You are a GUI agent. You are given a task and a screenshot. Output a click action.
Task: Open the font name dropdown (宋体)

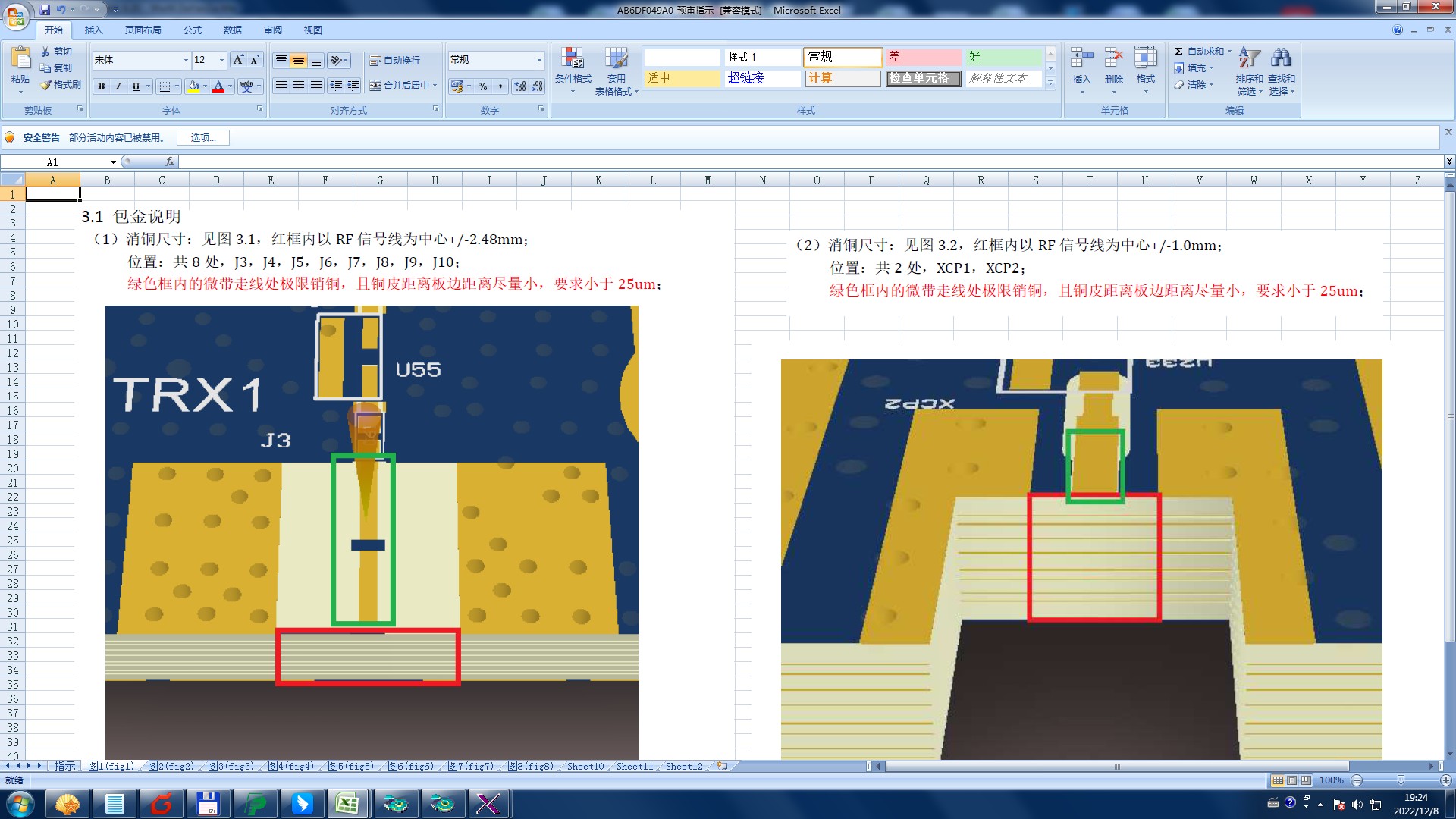tap(186, 60)
